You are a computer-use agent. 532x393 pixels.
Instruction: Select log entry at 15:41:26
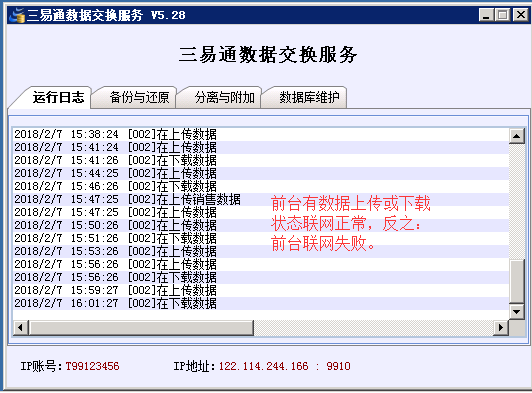[261, 160]
